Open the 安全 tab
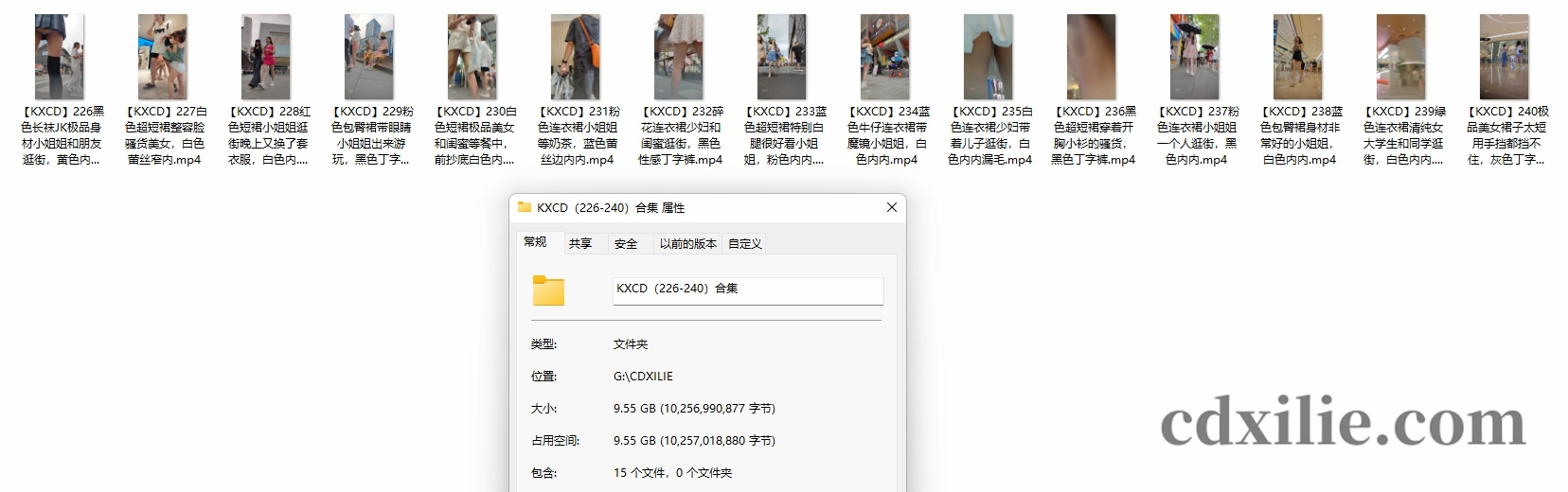The image size is (1568, 492). [626, 243]
